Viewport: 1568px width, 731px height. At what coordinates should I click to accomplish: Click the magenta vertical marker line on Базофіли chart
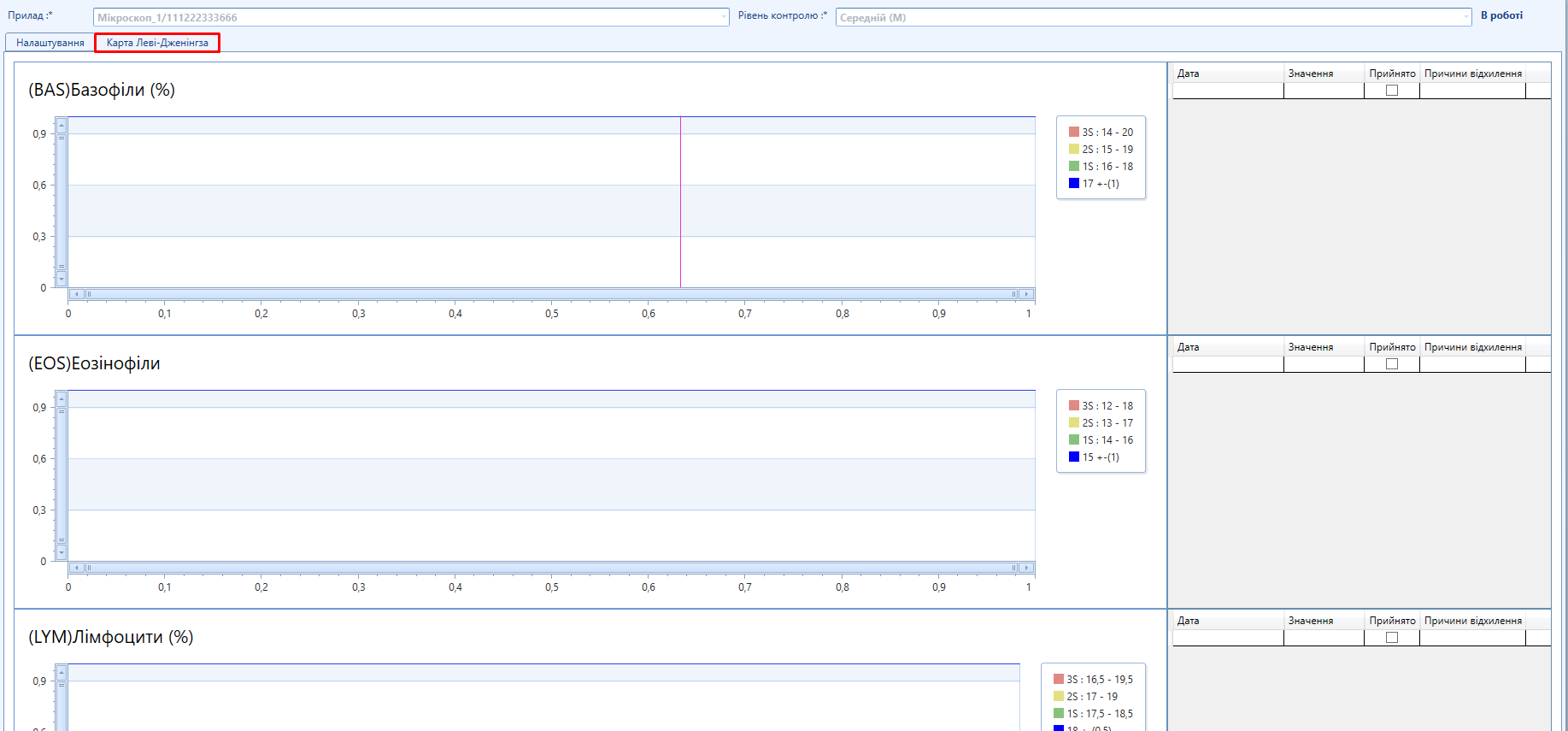[681, 203]
